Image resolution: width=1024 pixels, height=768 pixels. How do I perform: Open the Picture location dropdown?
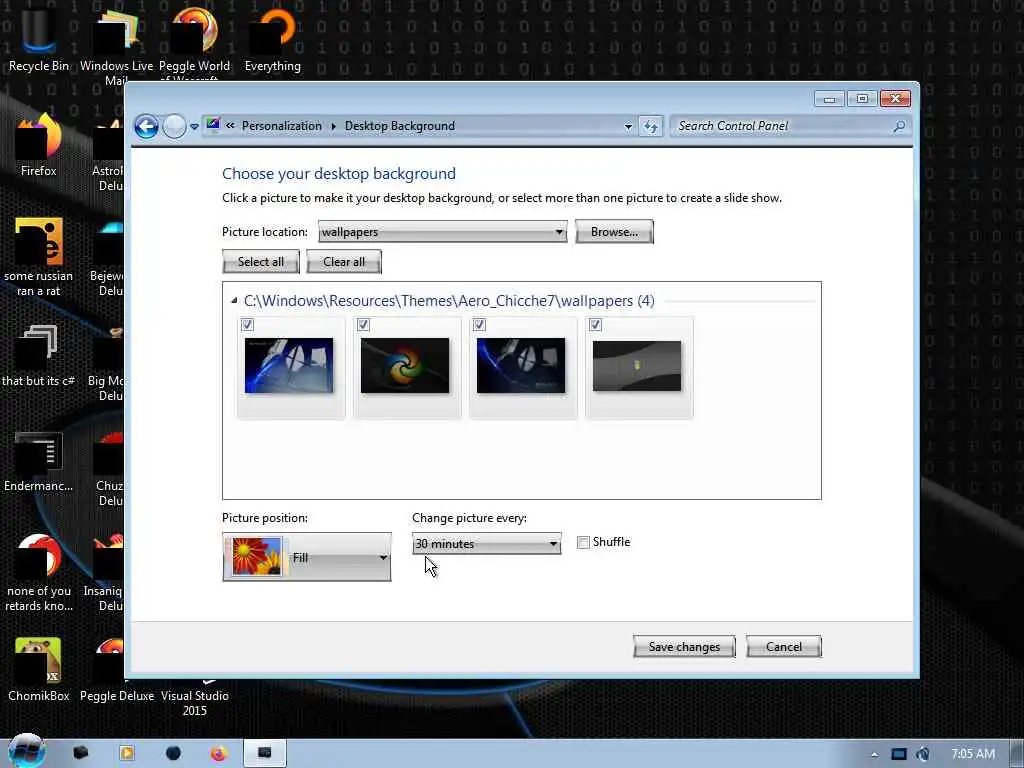pyautogui.click(x=442, y=232)
